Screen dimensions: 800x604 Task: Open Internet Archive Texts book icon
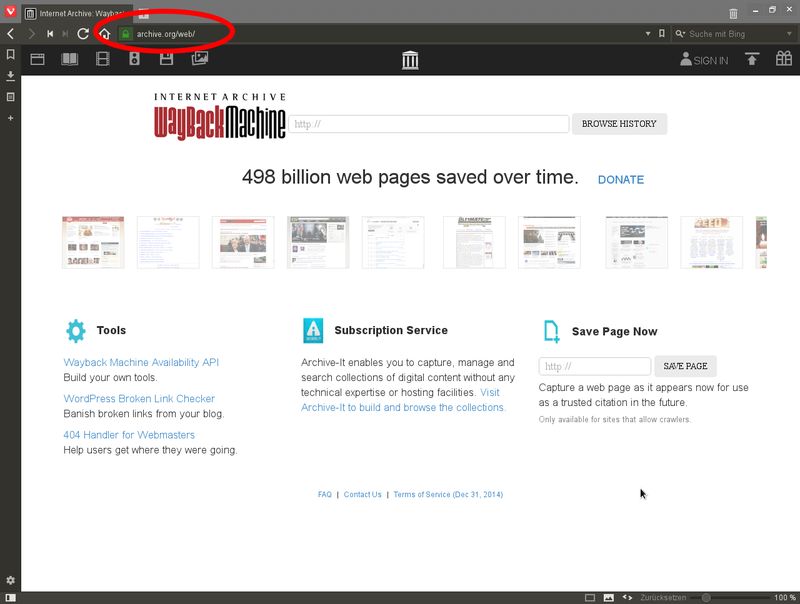click(x=69, y=60)
